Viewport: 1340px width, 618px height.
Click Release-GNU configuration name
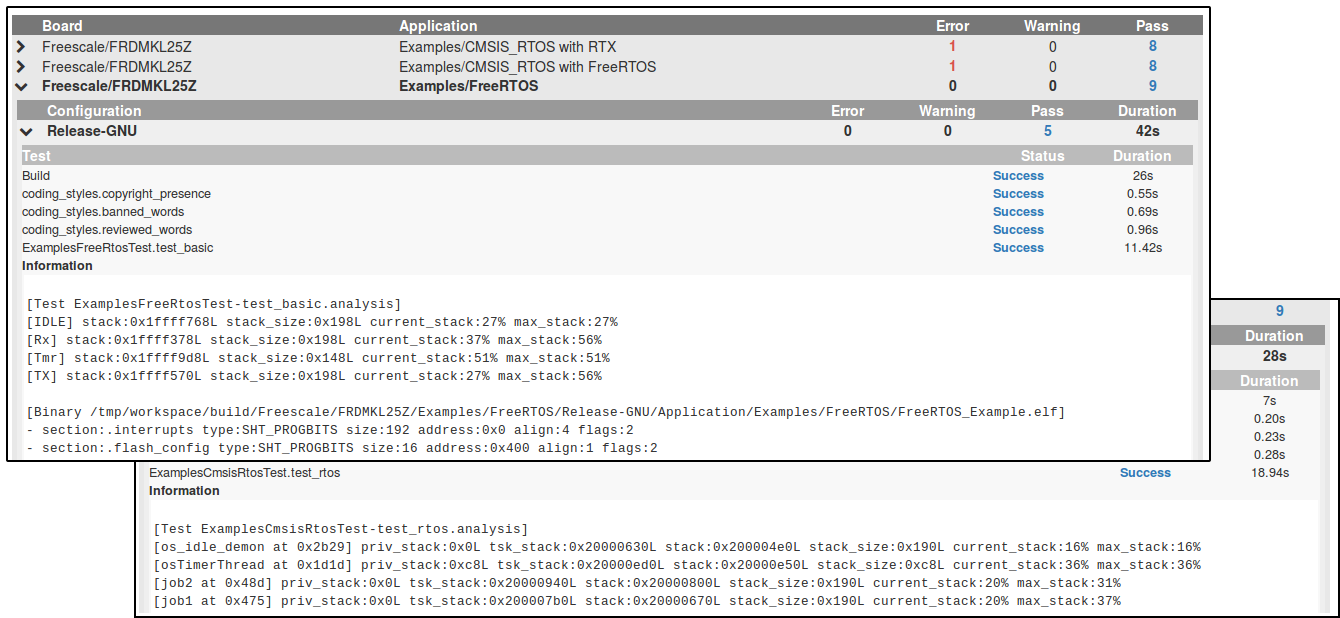92,131
